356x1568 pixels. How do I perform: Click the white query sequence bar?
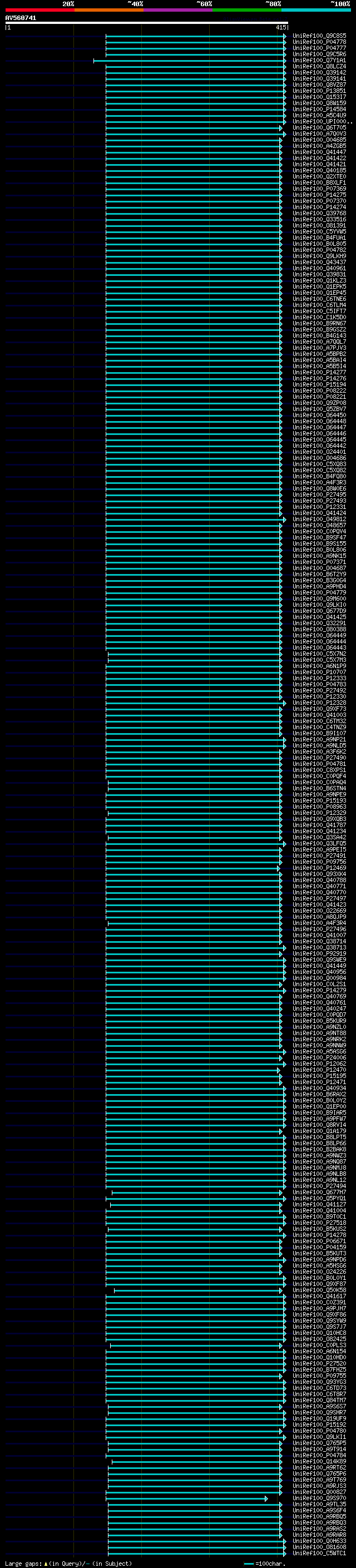point(147,23)
